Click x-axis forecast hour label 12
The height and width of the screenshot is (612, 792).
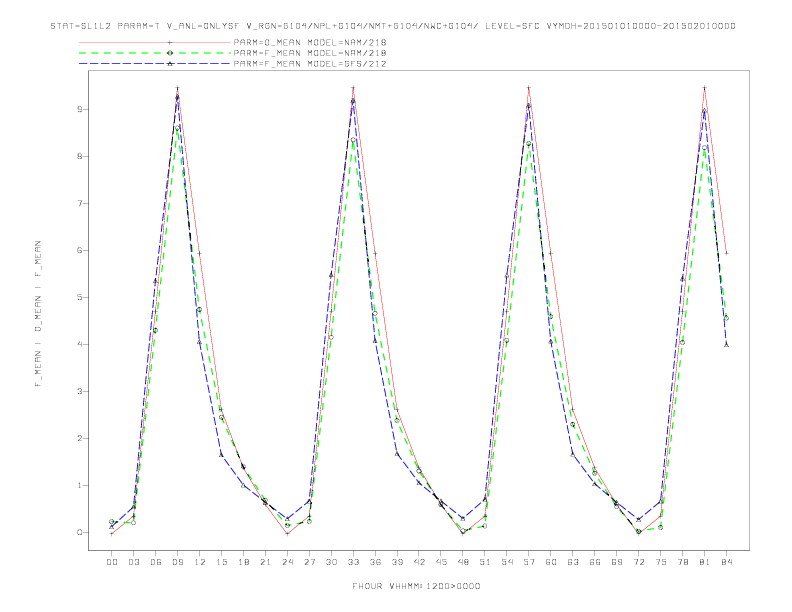(x=200, y=562)
